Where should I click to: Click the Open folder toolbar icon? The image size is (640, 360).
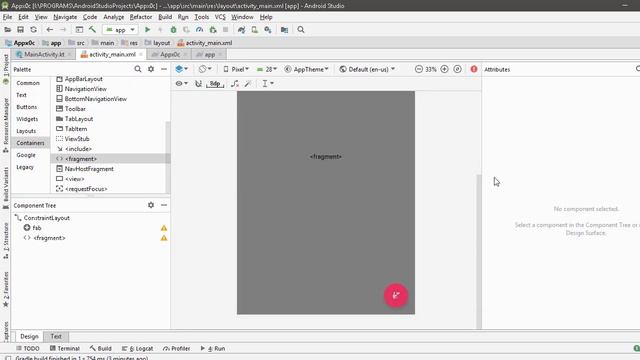click(7, 30)
